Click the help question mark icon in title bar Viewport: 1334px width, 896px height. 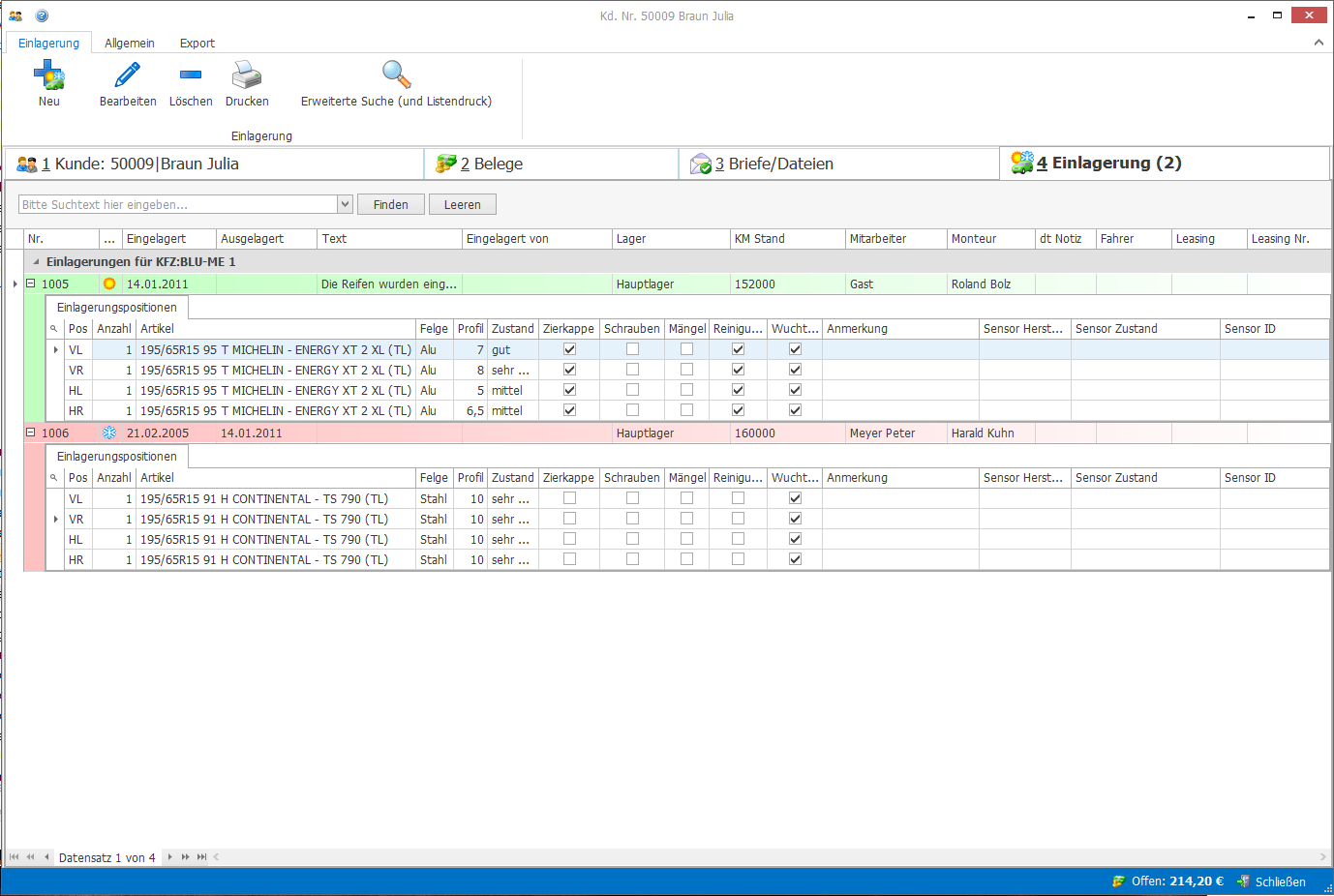pyautogui.click(x=42, y=15)
